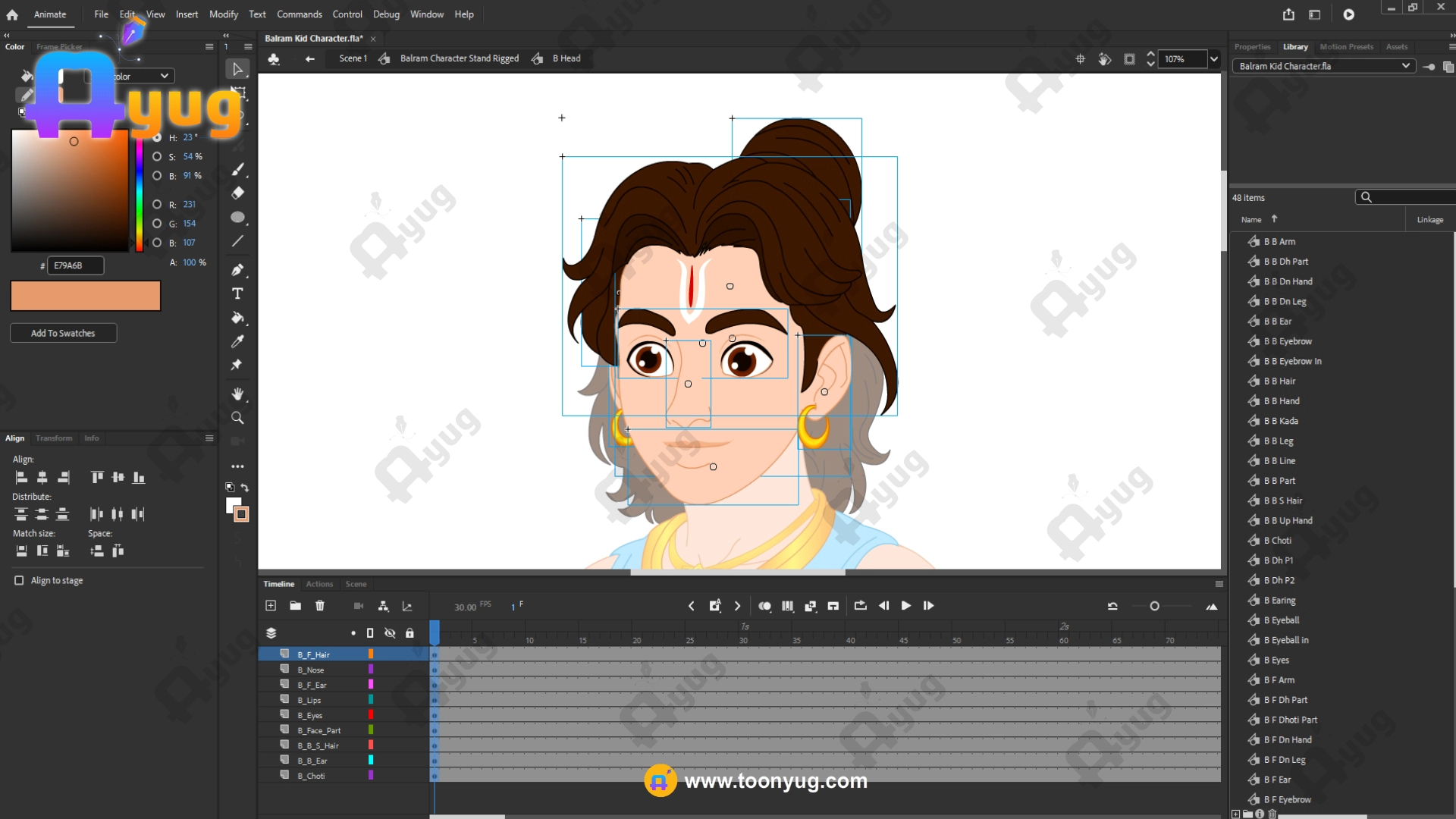
Task: Open the stage zoom percentage dropdown
Action: pos(1214,59)
